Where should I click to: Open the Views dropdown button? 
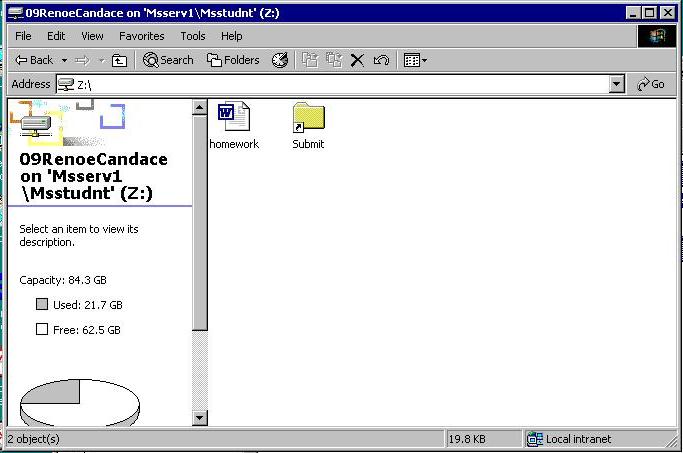pyautogui.click(x=415, y=60)
